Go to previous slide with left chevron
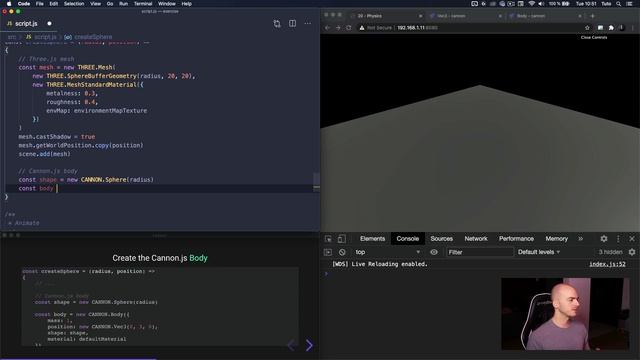 (x=292, y=345)
